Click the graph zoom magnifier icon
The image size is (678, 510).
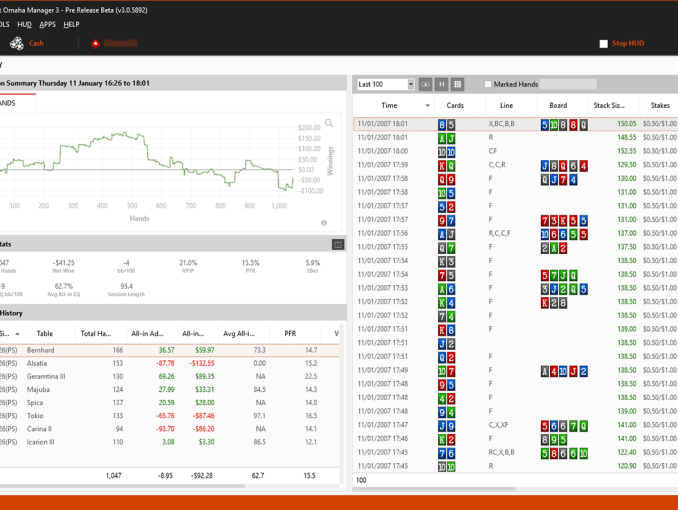[x=329, y=124]
